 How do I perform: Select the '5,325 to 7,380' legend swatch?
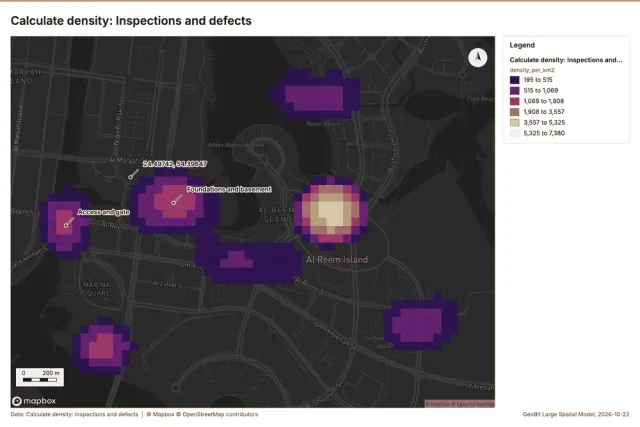[x=515, y=133]
